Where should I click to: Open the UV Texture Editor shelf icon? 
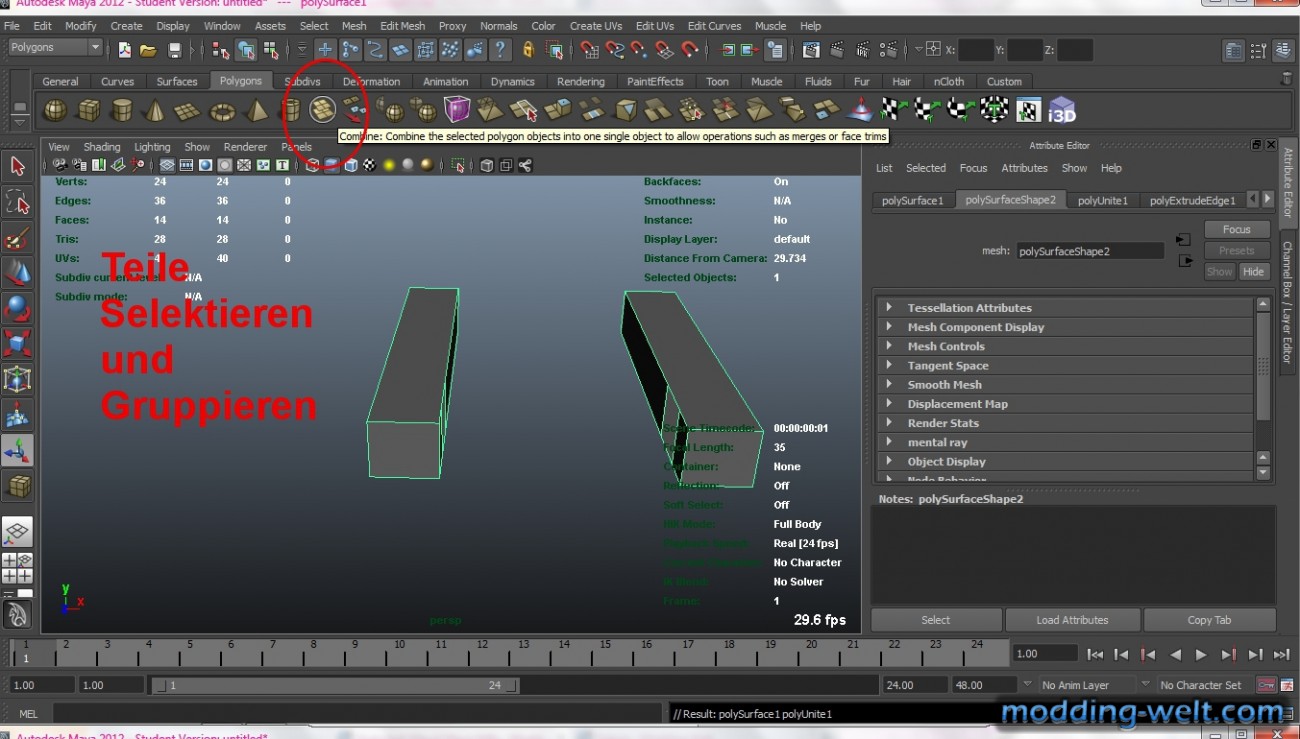(1028, 110)
